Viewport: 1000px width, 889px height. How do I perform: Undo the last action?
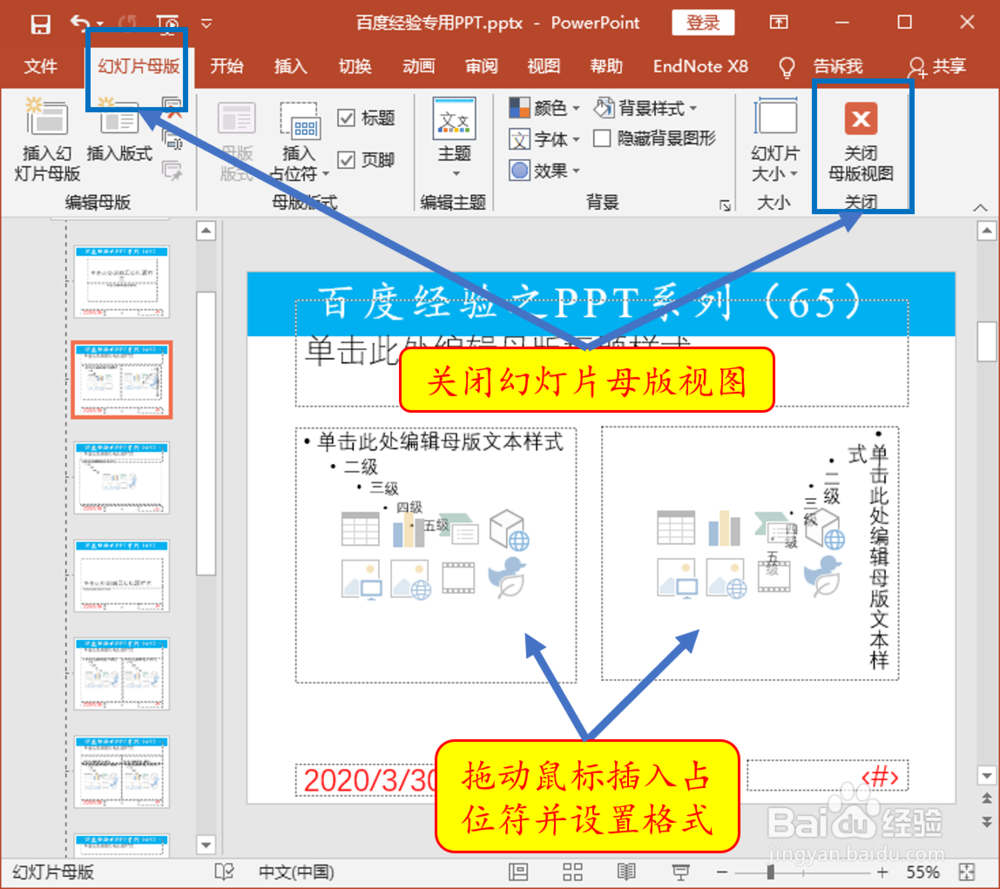[x=79, y=24]
